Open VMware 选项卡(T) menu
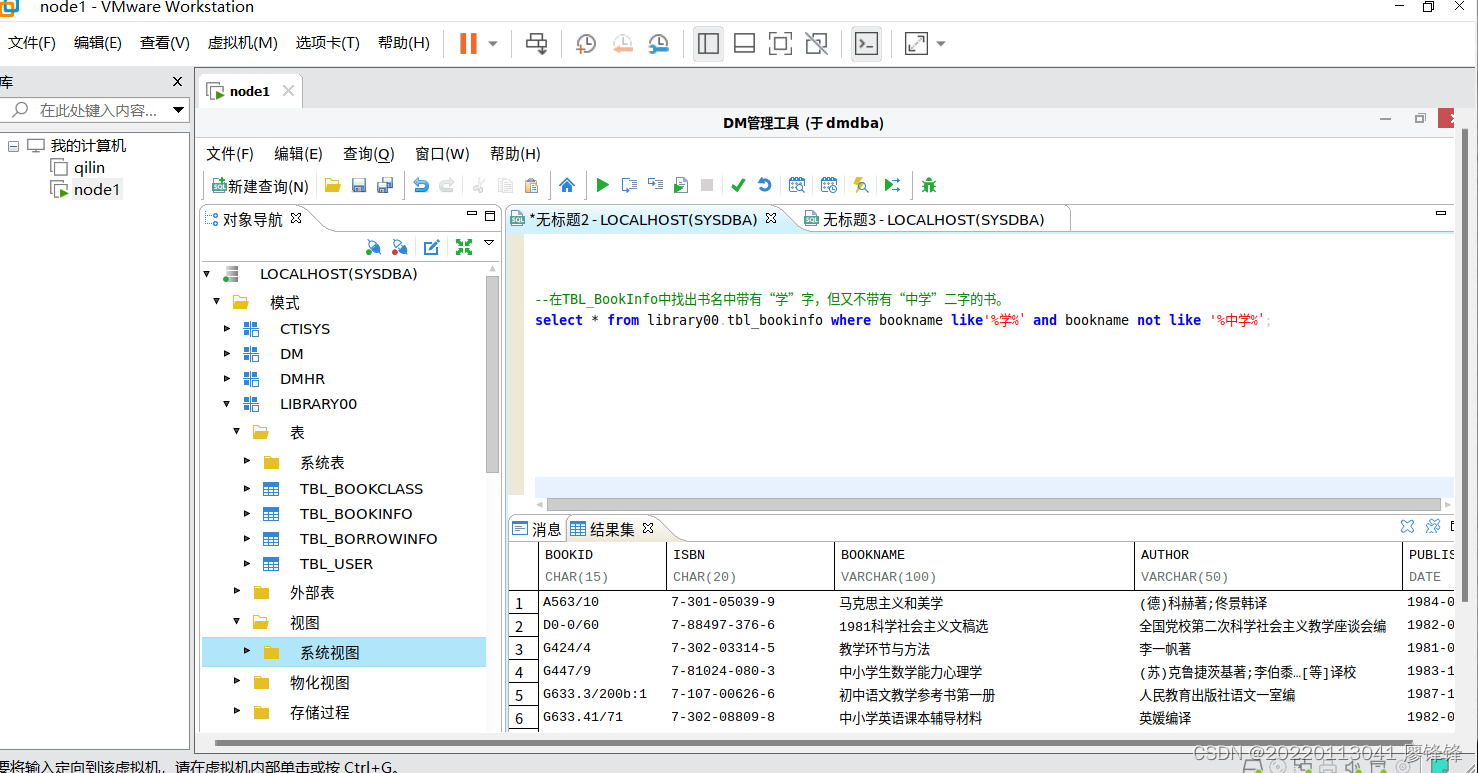Viewport: 1478px width, 773px height. 327,43
